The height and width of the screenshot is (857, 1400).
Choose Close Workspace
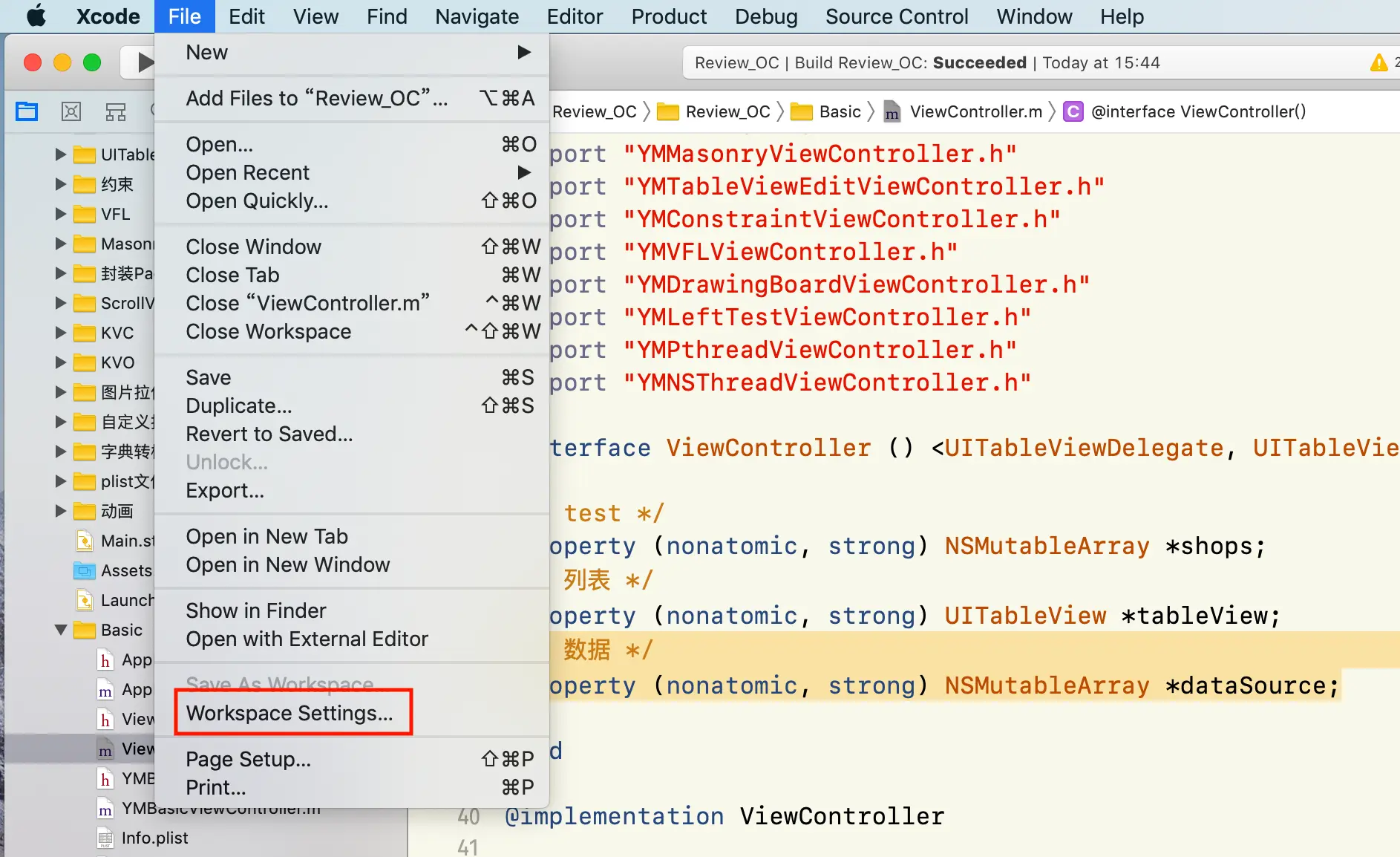coord(352,331)
